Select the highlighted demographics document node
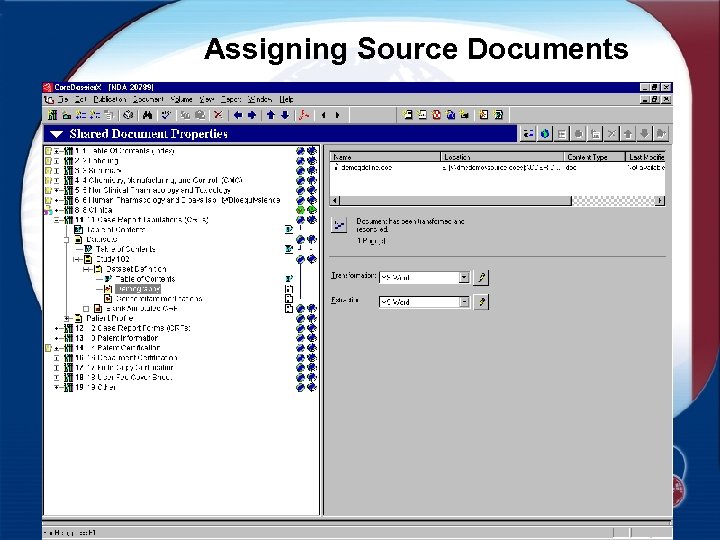This screenshot has width=720, height=540. pyautogui.click(x=138, y=289)
